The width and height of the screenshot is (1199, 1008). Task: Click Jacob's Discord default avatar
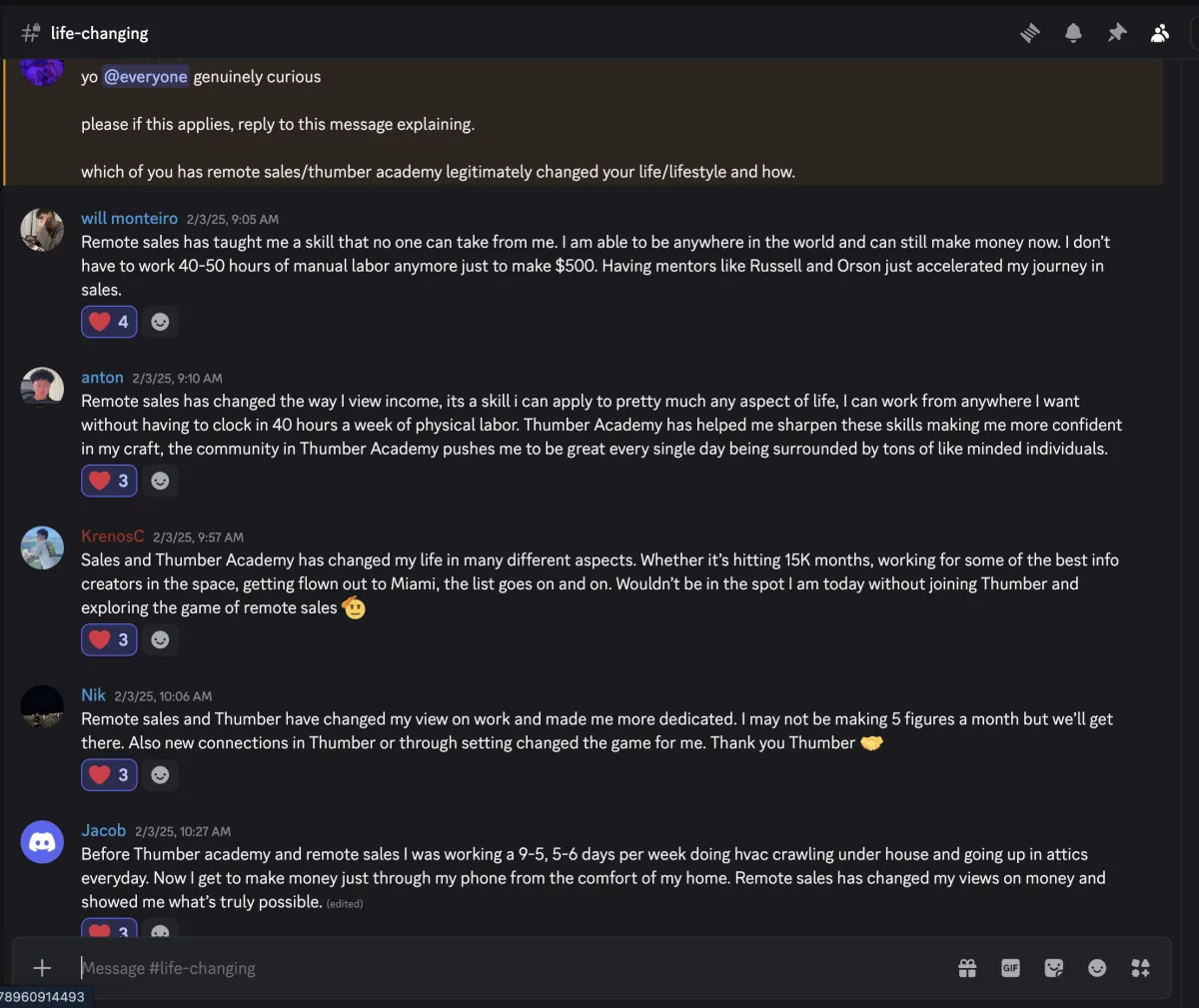click(42, 843)
